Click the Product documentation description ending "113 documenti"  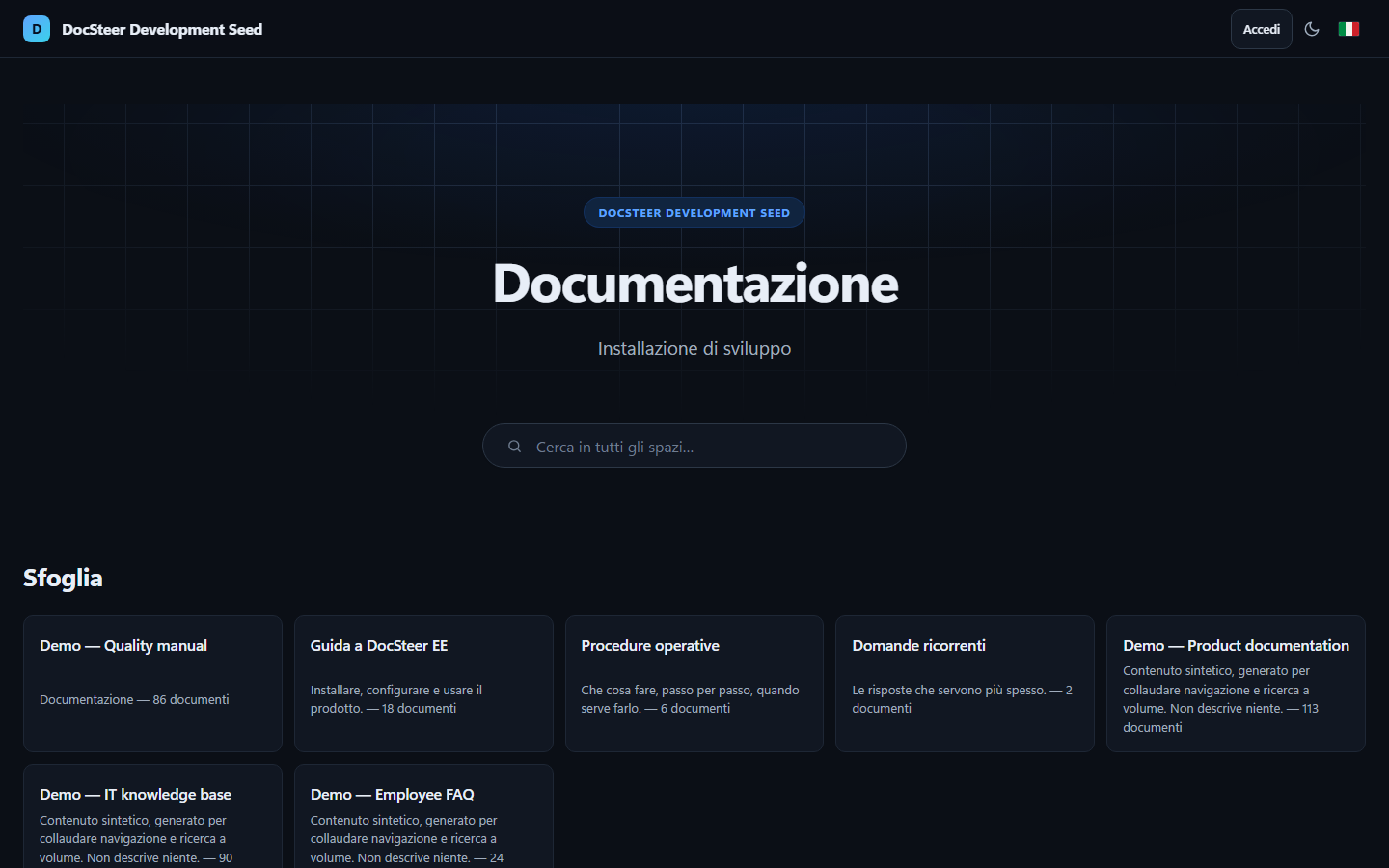1220,699
